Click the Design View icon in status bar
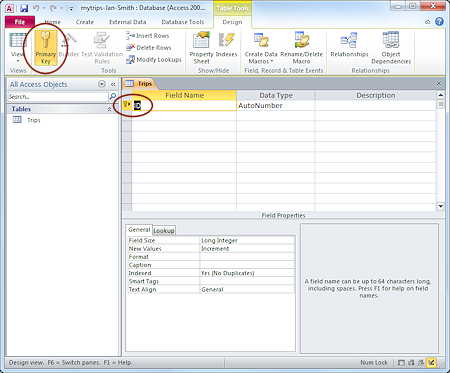 432,362
